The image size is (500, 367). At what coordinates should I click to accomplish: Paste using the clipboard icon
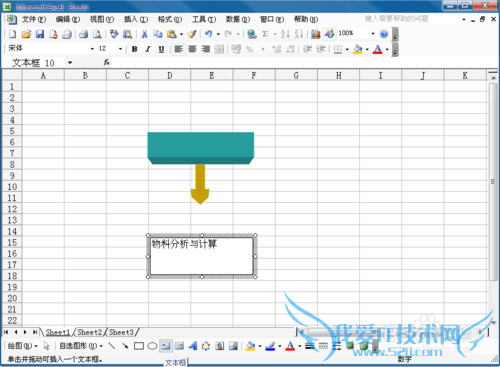172,34
